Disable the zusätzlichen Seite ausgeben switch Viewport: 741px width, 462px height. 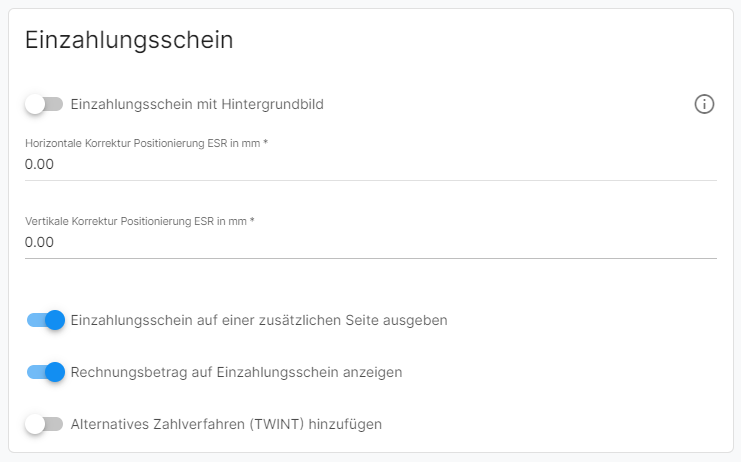[x=45, y=320]
